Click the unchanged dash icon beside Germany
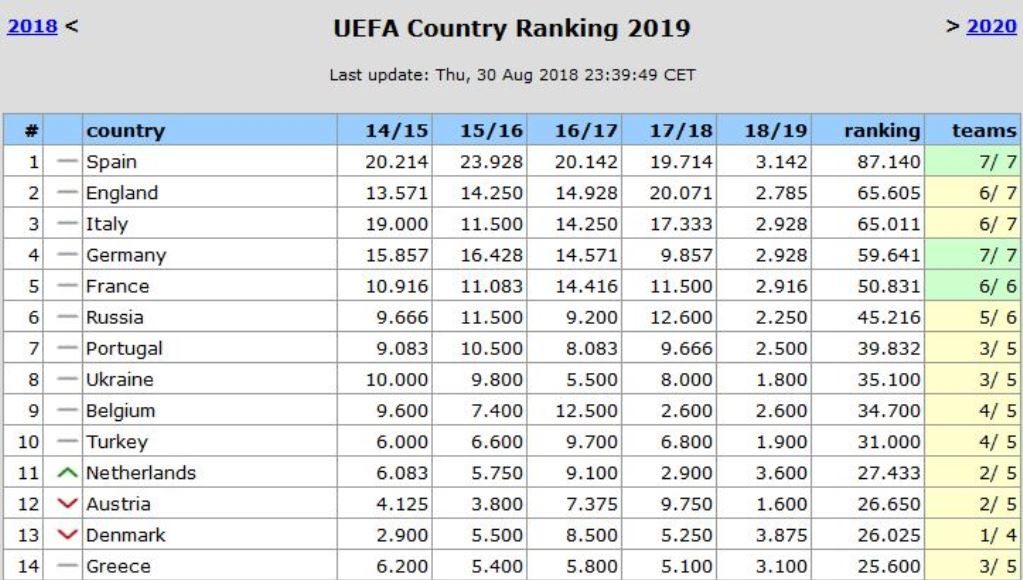1023x580 pixels. coord(68,255)
